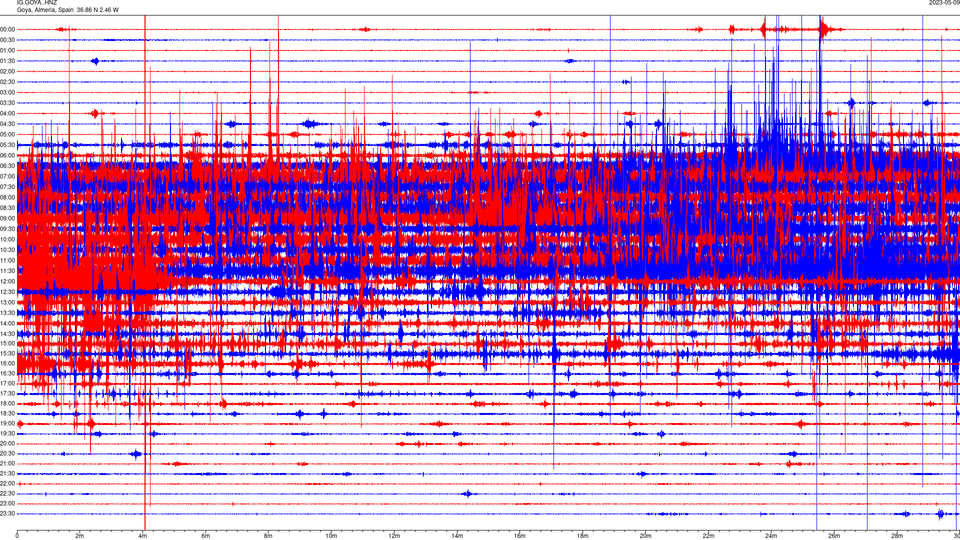Click the 22:30 hour label

coord(8,493)
